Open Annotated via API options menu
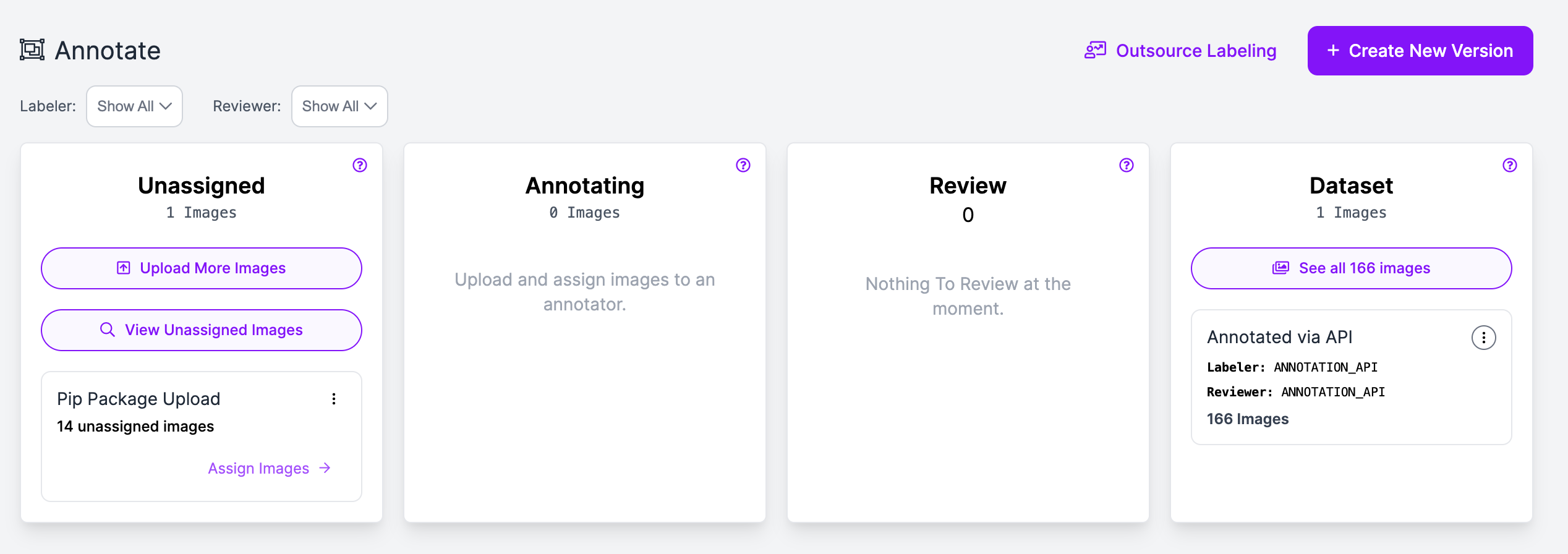This screenshot has height=554, width=1568. (x=1483, y=338)
